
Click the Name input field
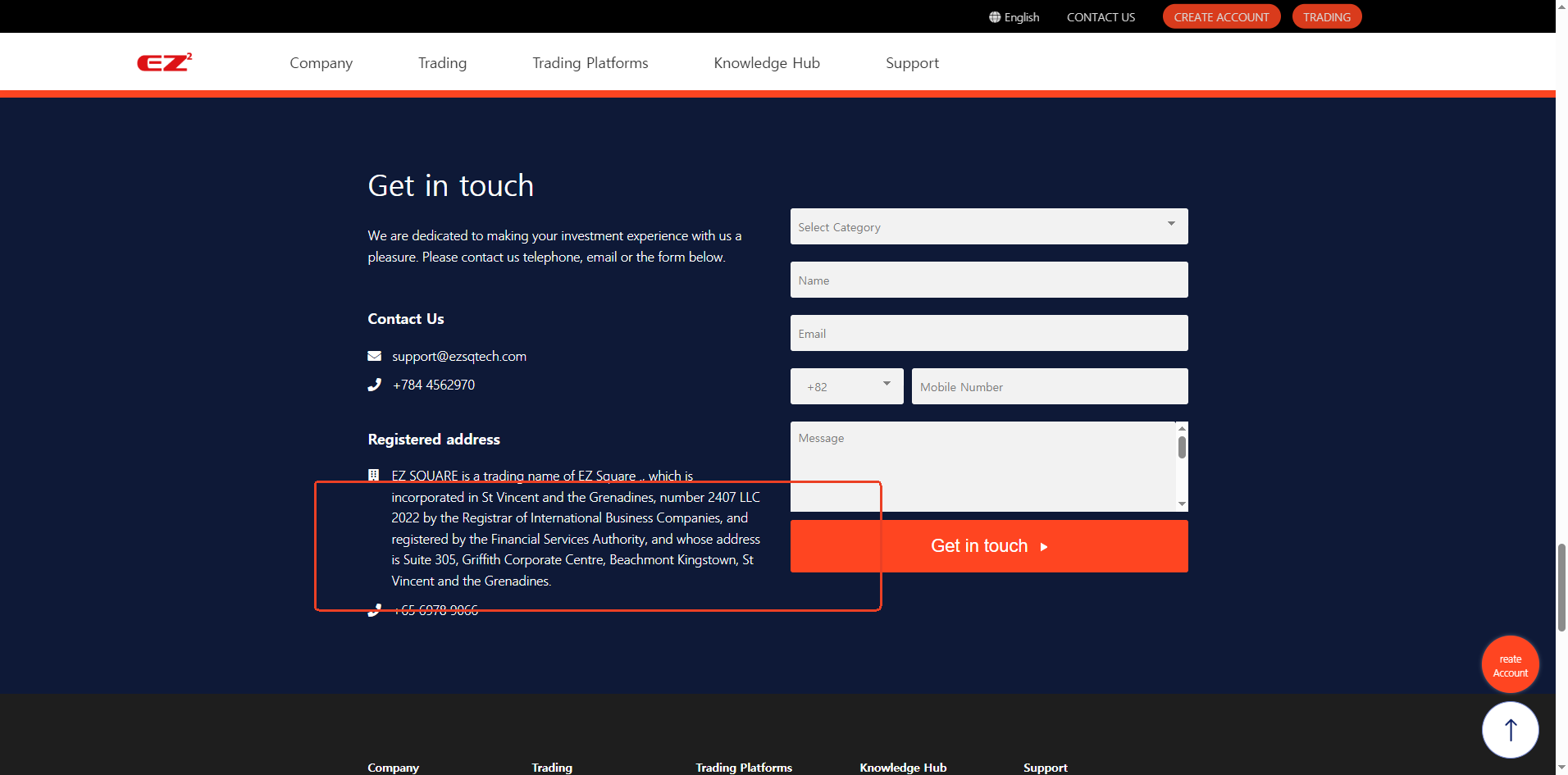click(988, 280)
